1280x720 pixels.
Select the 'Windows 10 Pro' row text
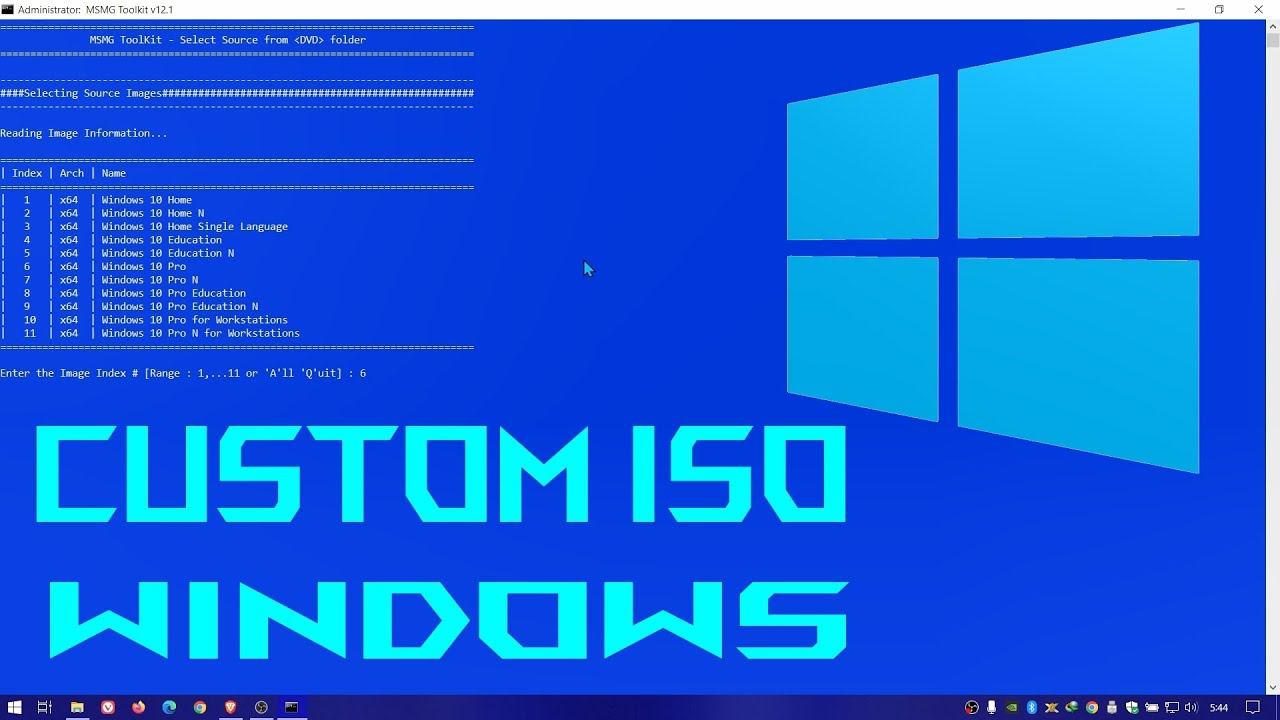(x=144, y=266)
